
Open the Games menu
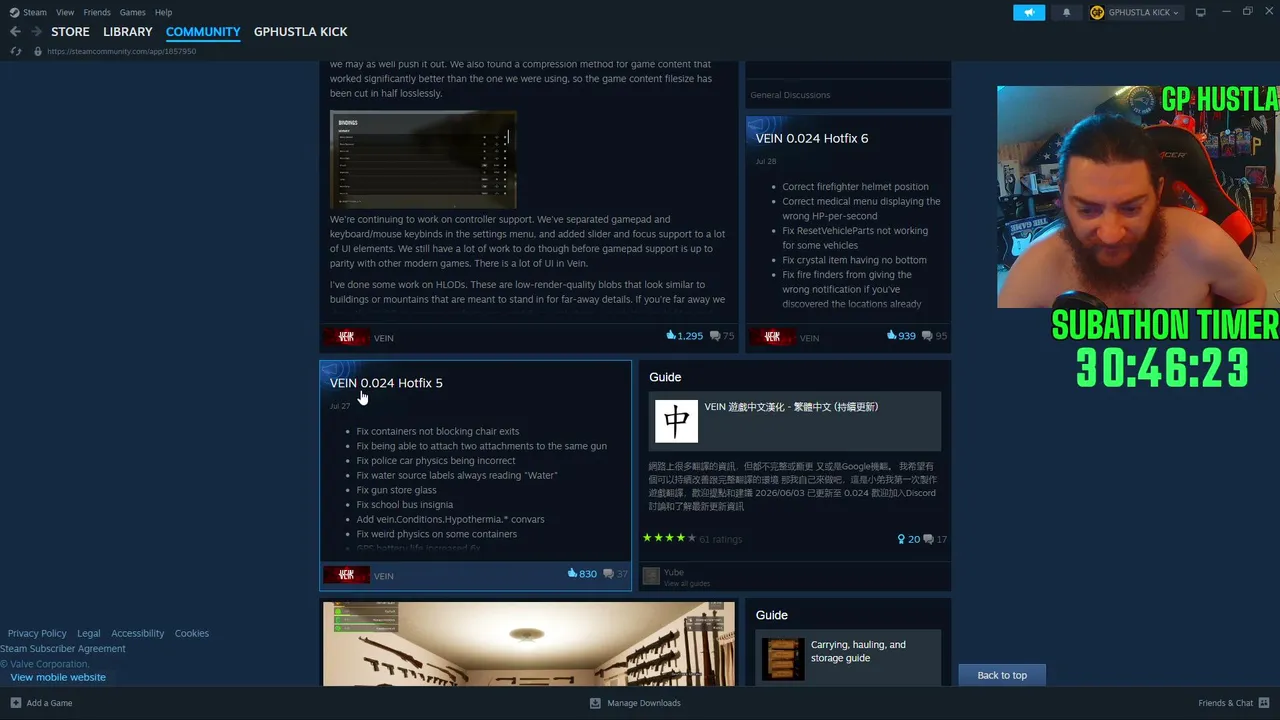pyautogui.click(x=133, y=12)
